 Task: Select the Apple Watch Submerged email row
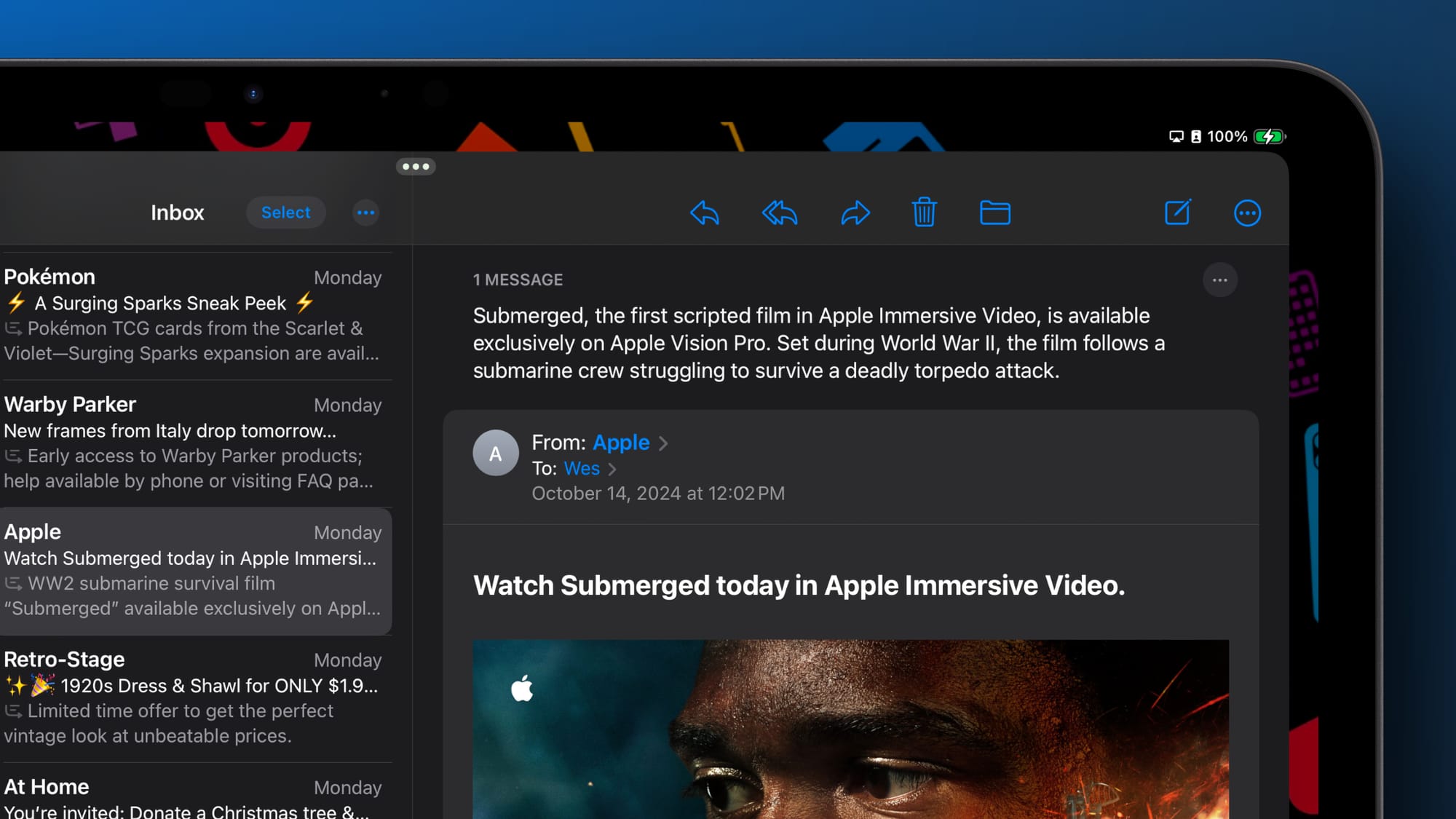(x=195, y=571)
